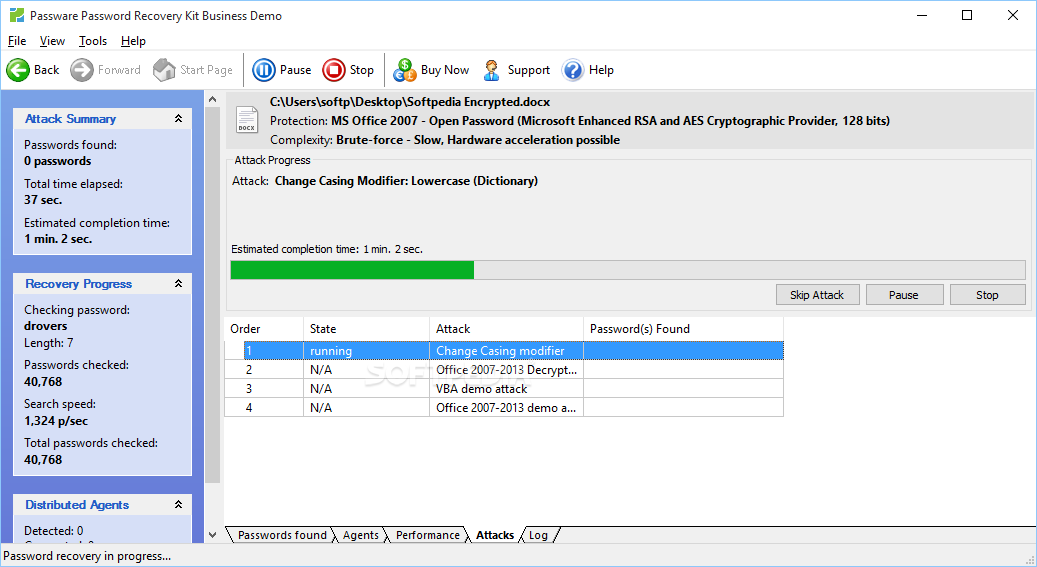
Task: Click the Pause button under progress bar
Action: [904, 295]
